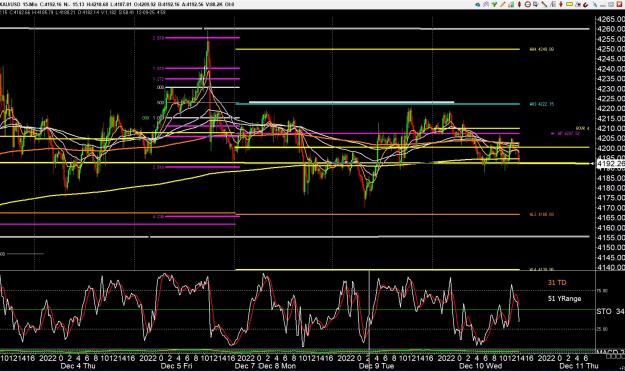Click the OHLC data line under the title bar
The height and width of the screenshot is (371, 625).
[x=83, y=12]
